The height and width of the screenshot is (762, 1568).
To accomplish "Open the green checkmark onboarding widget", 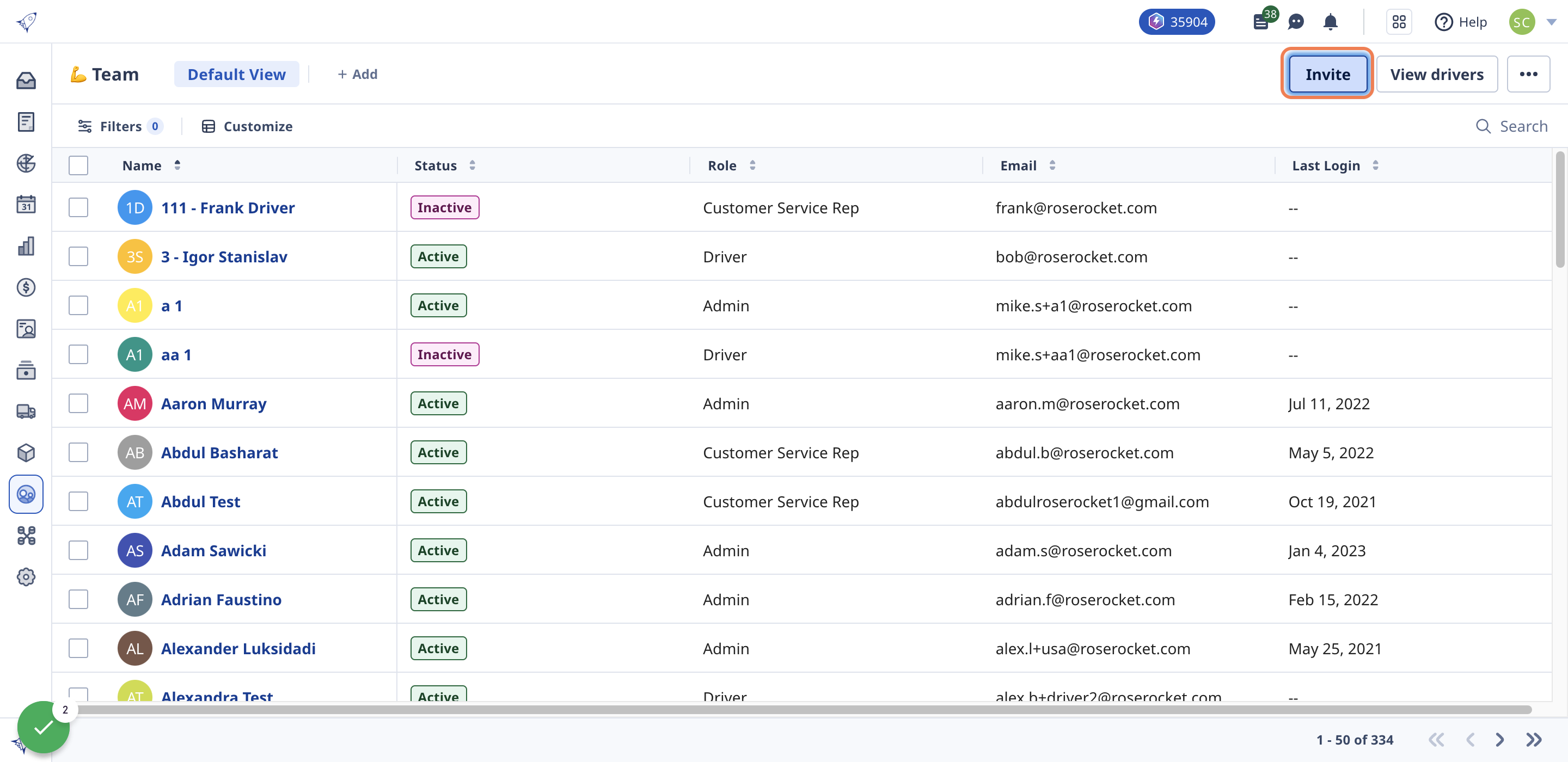I will [x=43, y=727].
